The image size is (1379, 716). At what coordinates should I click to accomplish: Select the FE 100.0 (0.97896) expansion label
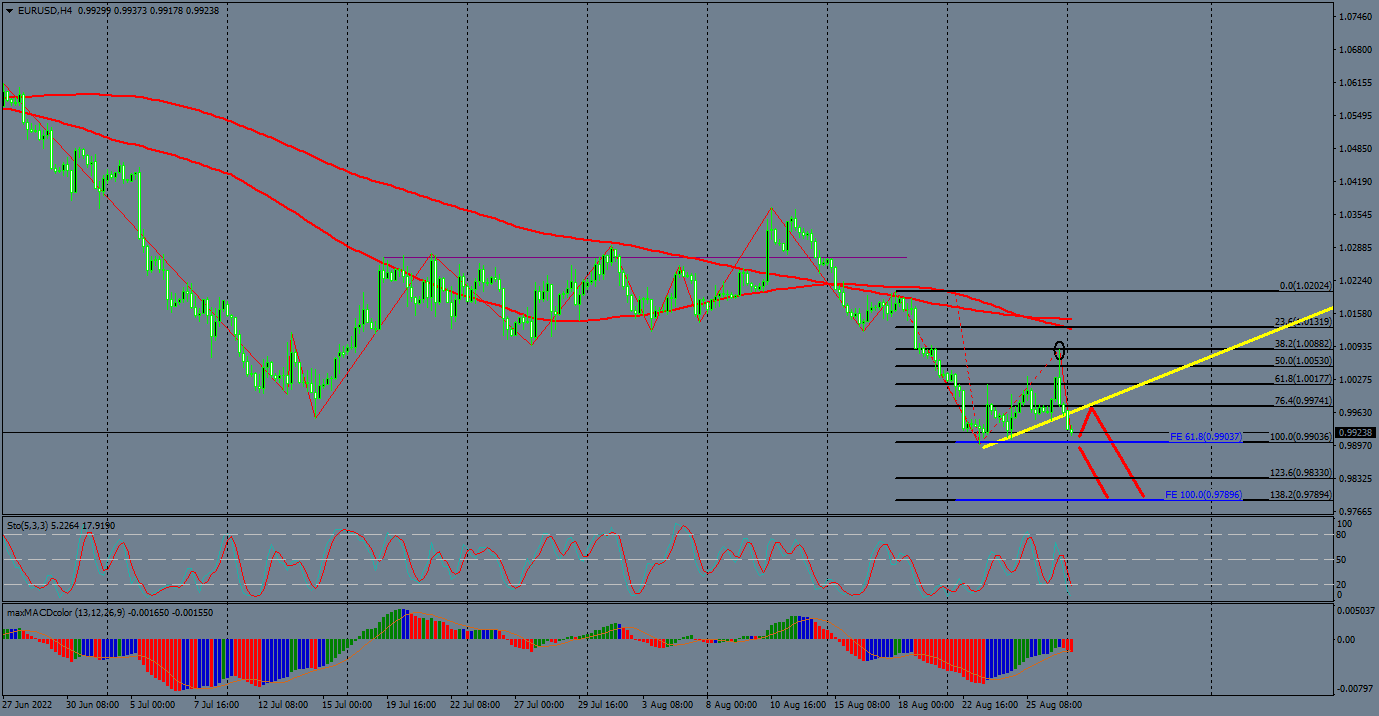[1203, 495]
